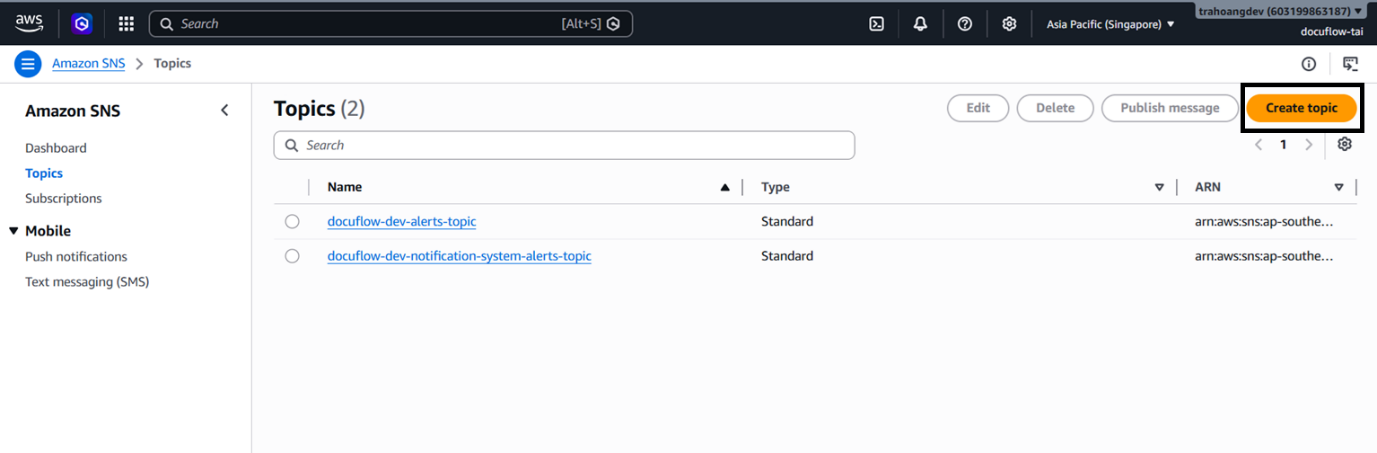Open the info panel icon in breadcrumb bar

pos(1308,64)
